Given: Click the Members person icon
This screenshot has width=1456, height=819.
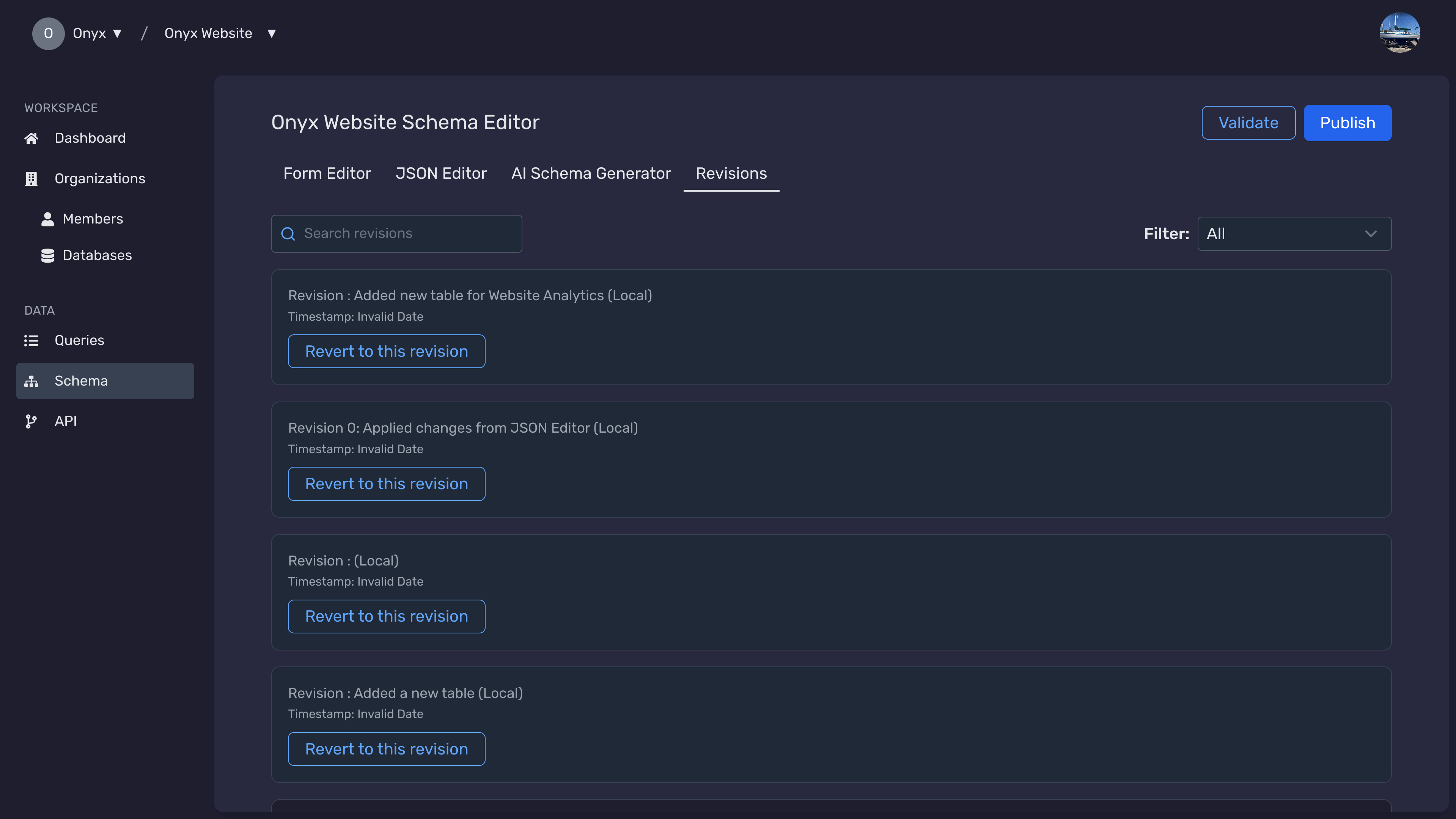Looking at the screenshot, I should tap(47, 219).
